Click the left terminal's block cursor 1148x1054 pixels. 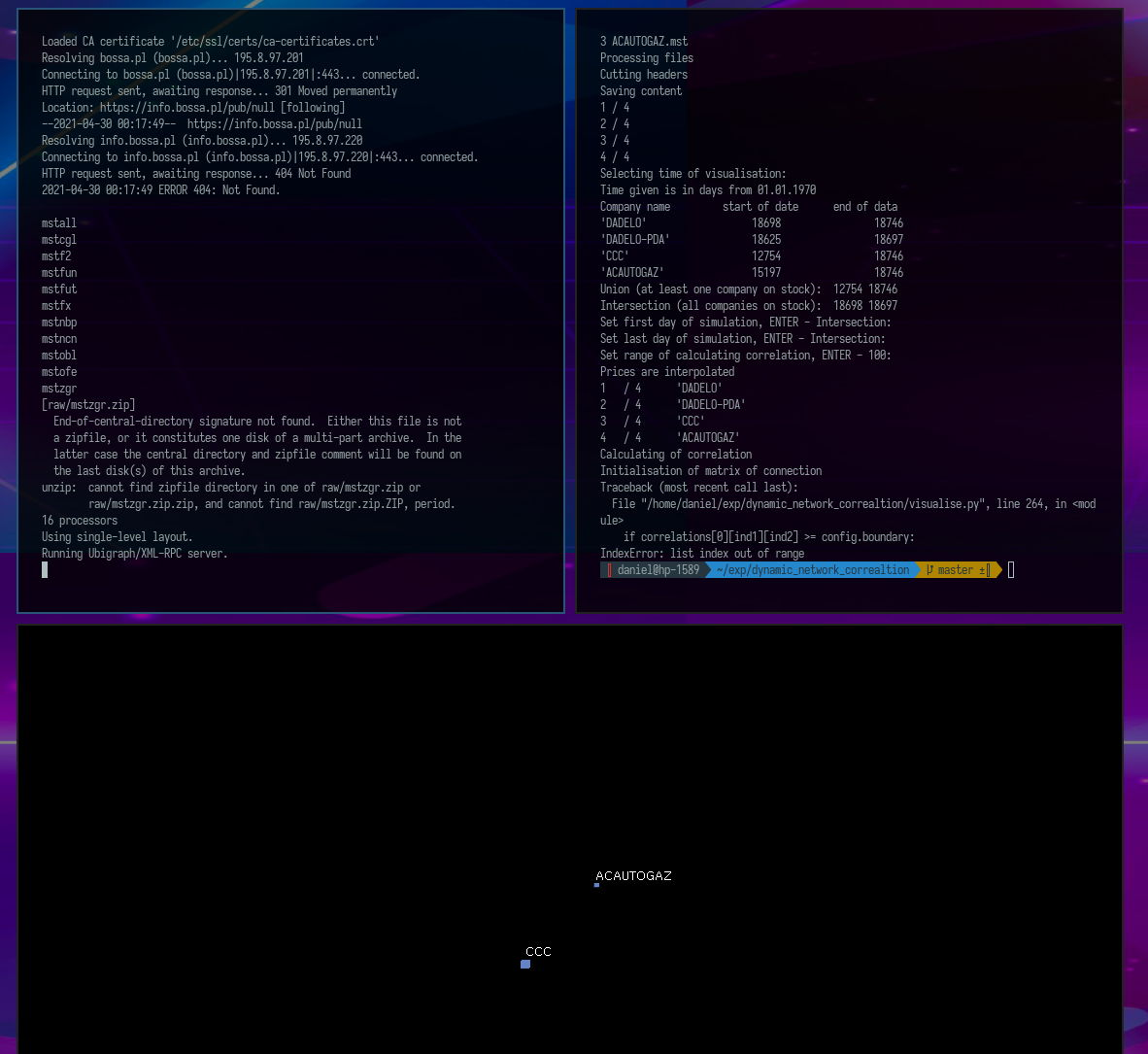coord(45,570)
